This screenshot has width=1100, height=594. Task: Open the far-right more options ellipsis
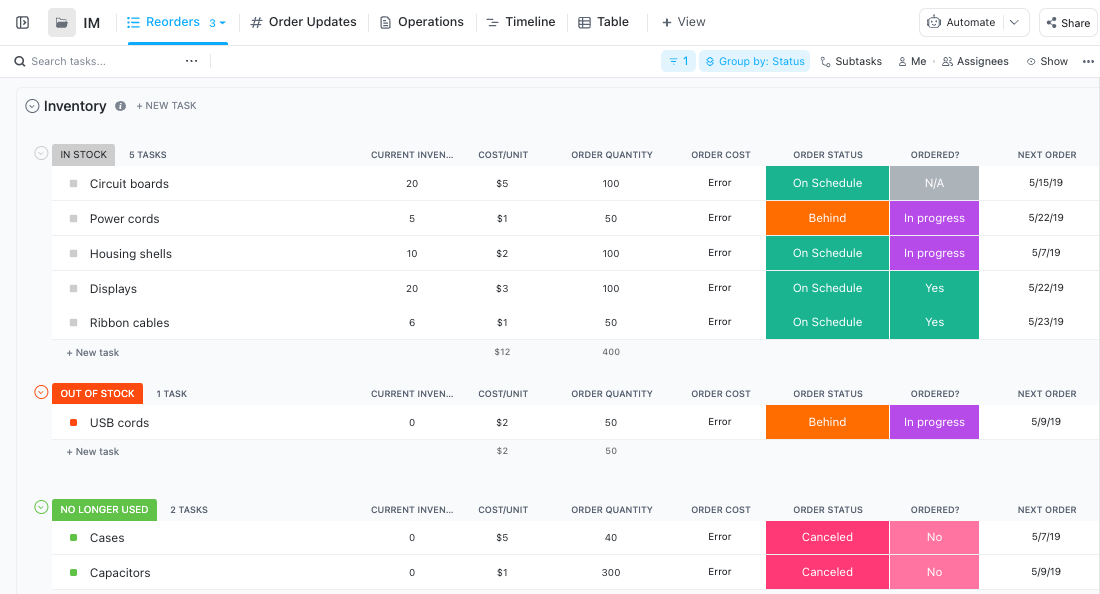(1088, 61)
